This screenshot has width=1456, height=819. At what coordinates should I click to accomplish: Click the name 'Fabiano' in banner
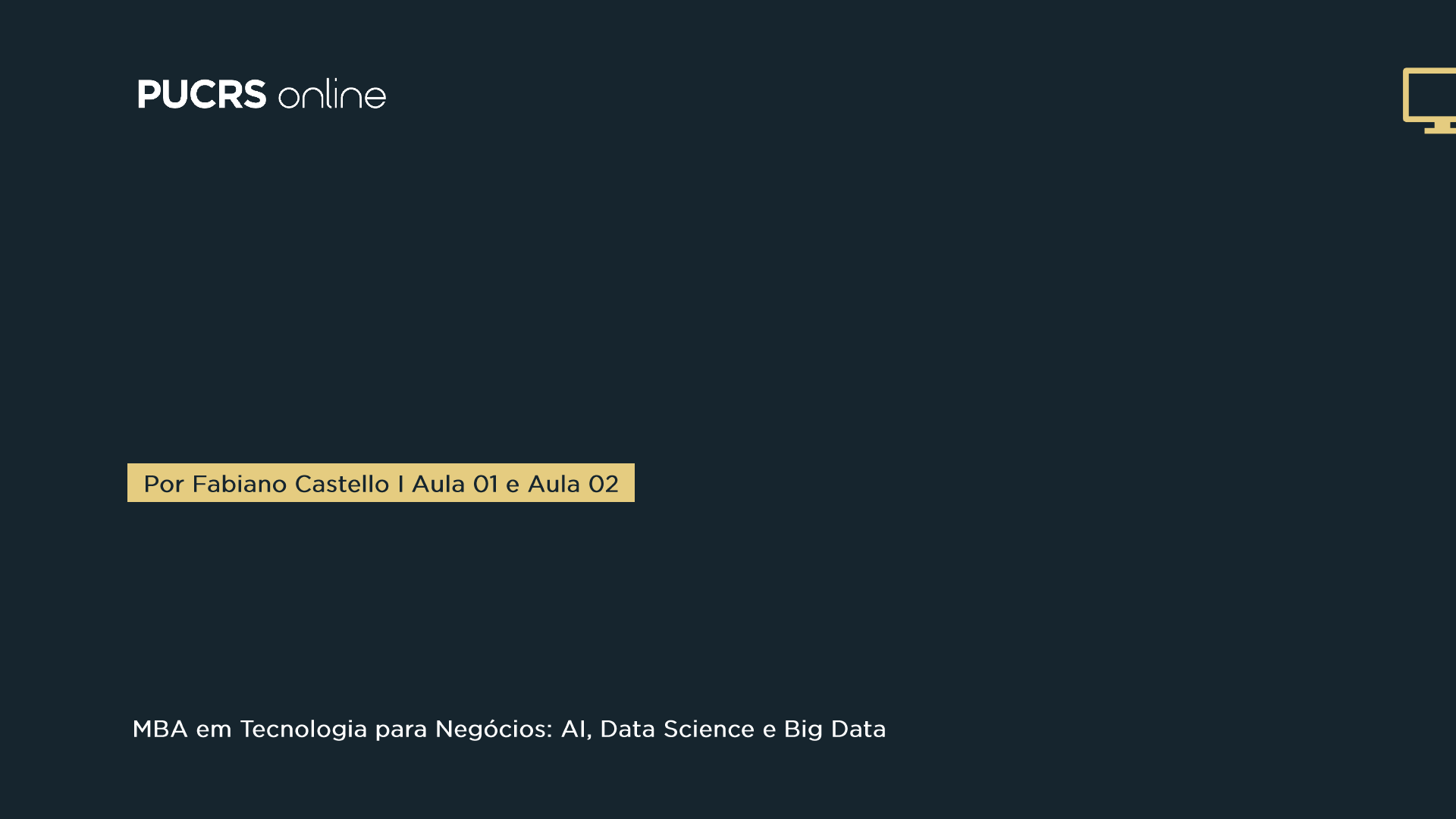click(239, 484)
